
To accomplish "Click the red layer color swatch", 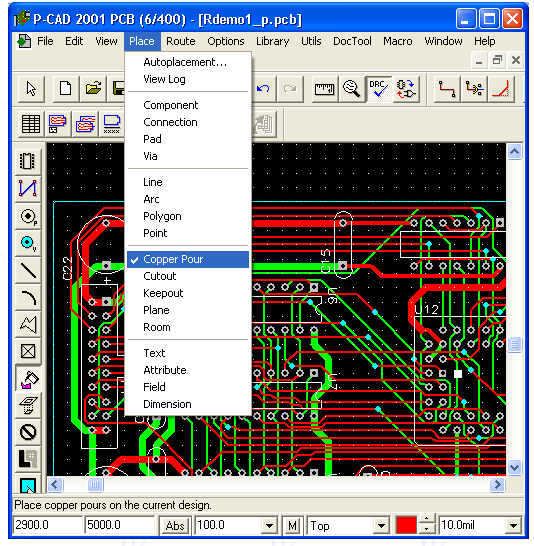I will tap(406, 525).
